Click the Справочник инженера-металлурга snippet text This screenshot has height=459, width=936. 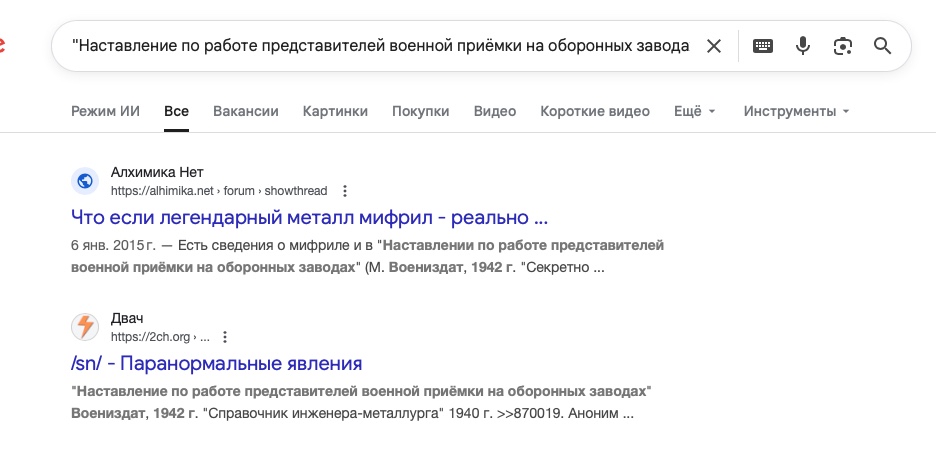click(324, 413)
